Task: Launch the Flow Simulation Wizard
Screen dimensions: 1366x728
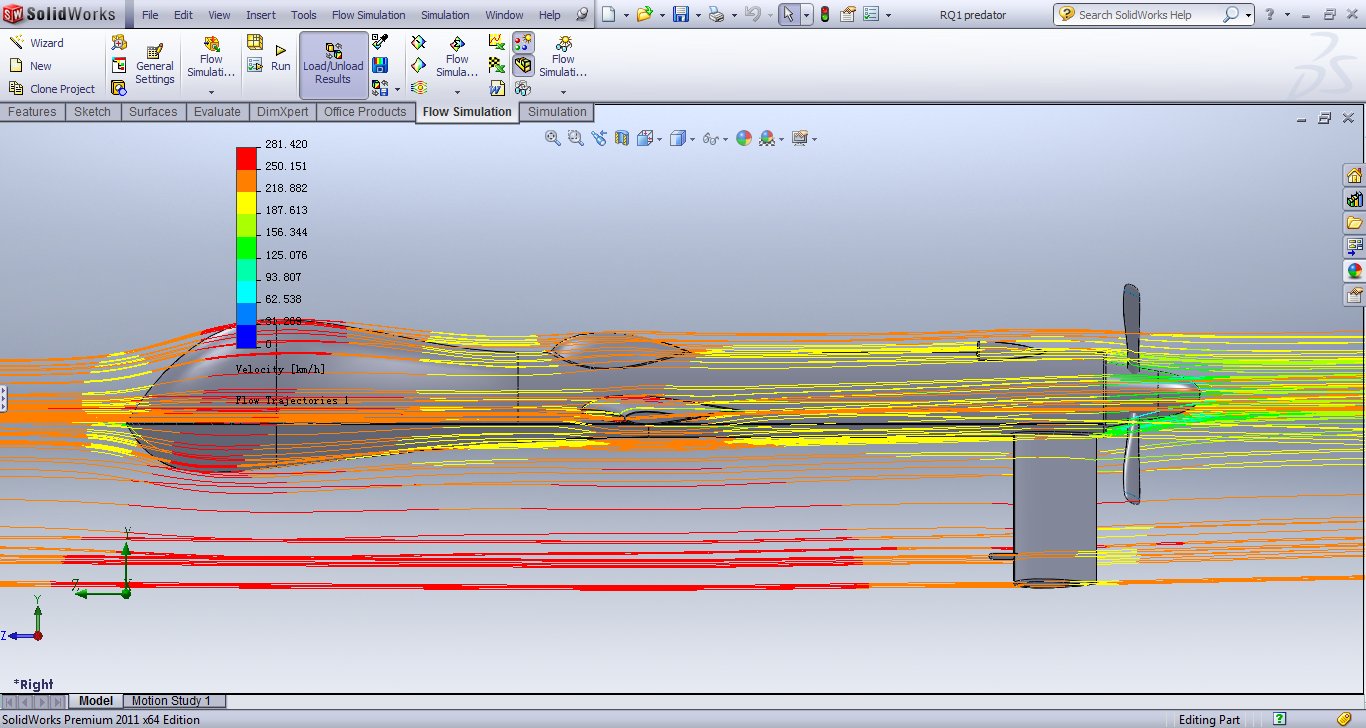Action: 36,43
